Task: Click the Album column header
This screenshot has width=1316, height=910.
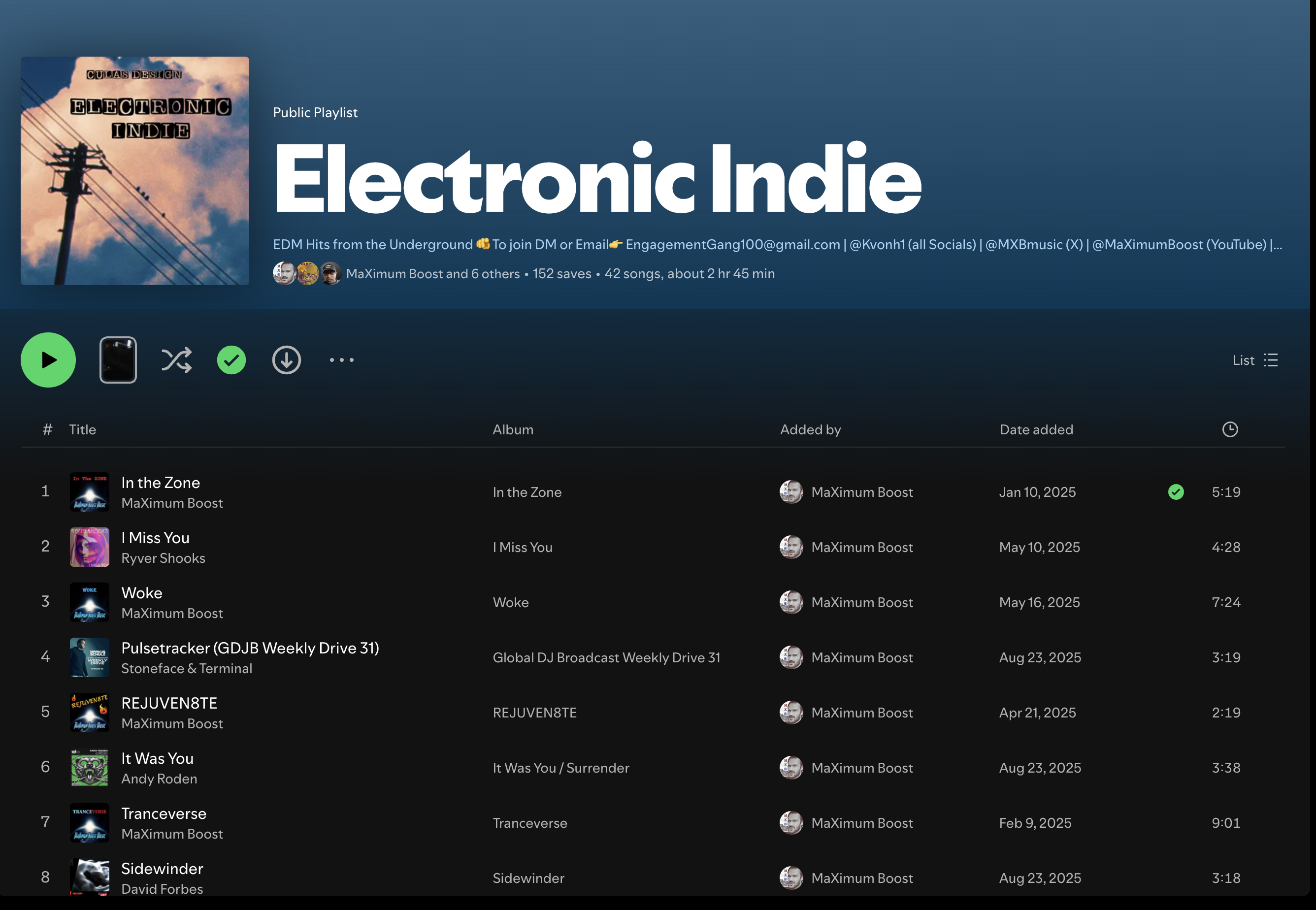Action: 513,429
